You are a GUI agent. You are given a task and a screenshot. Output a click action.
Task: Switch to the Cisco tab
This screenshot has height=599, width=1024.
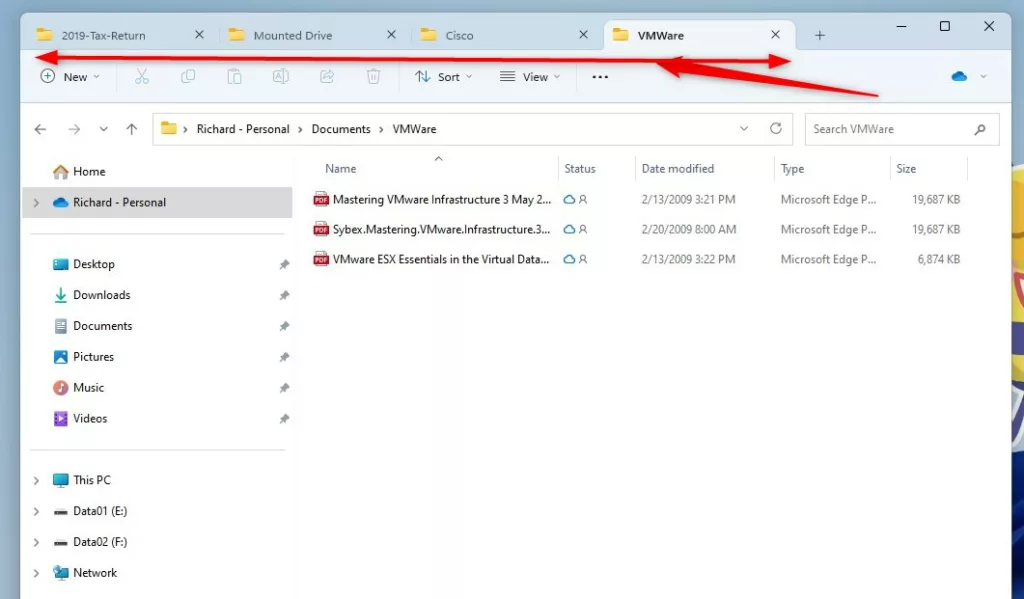click(x=459, y=35)
